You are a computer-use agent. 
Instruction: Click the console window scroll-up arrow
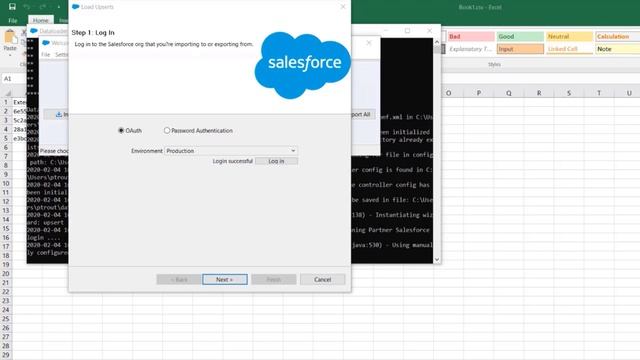[x=437, y=42]
